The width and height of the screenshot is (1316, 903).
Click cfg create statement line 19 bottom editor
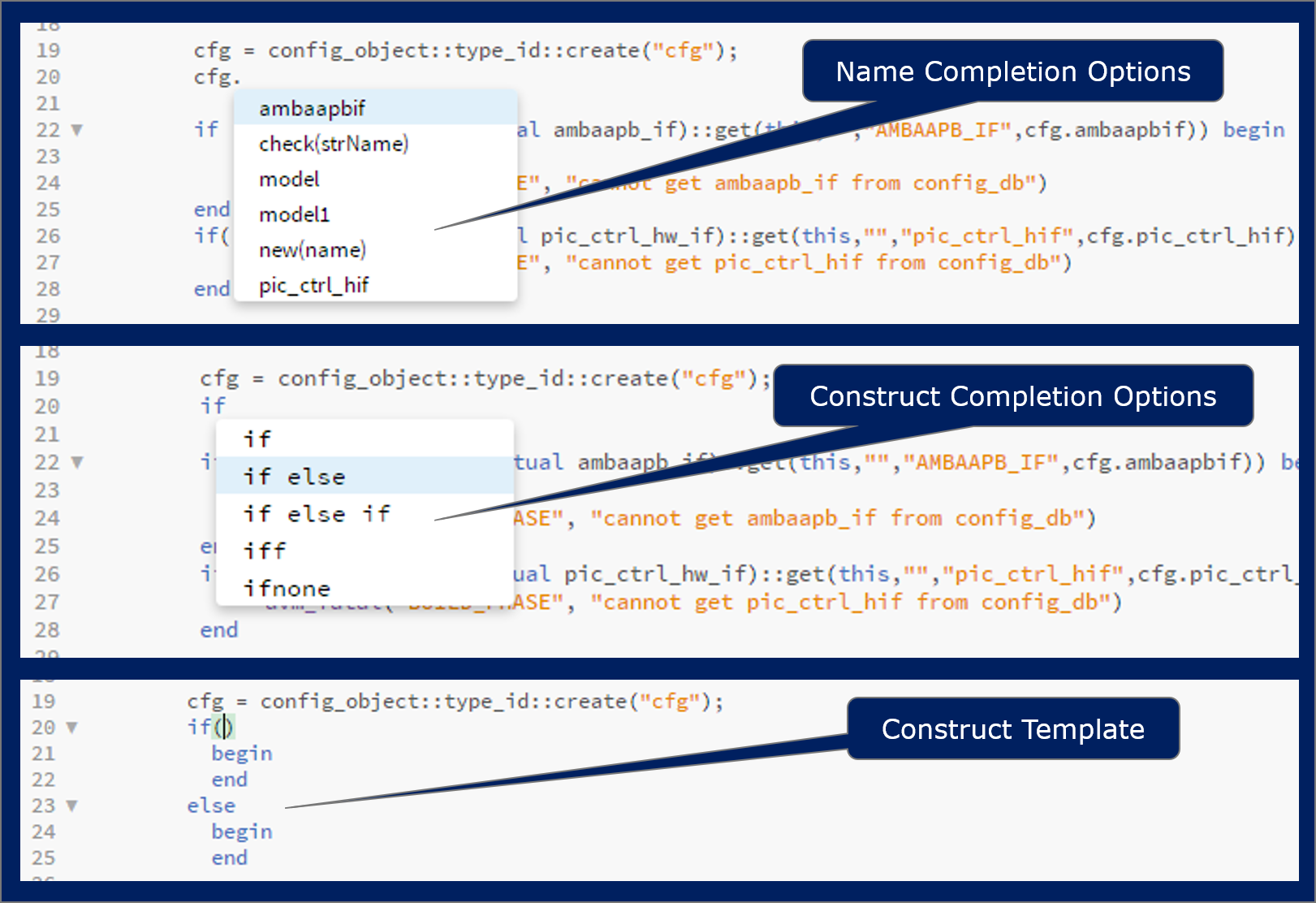click(x=455, y=702)
